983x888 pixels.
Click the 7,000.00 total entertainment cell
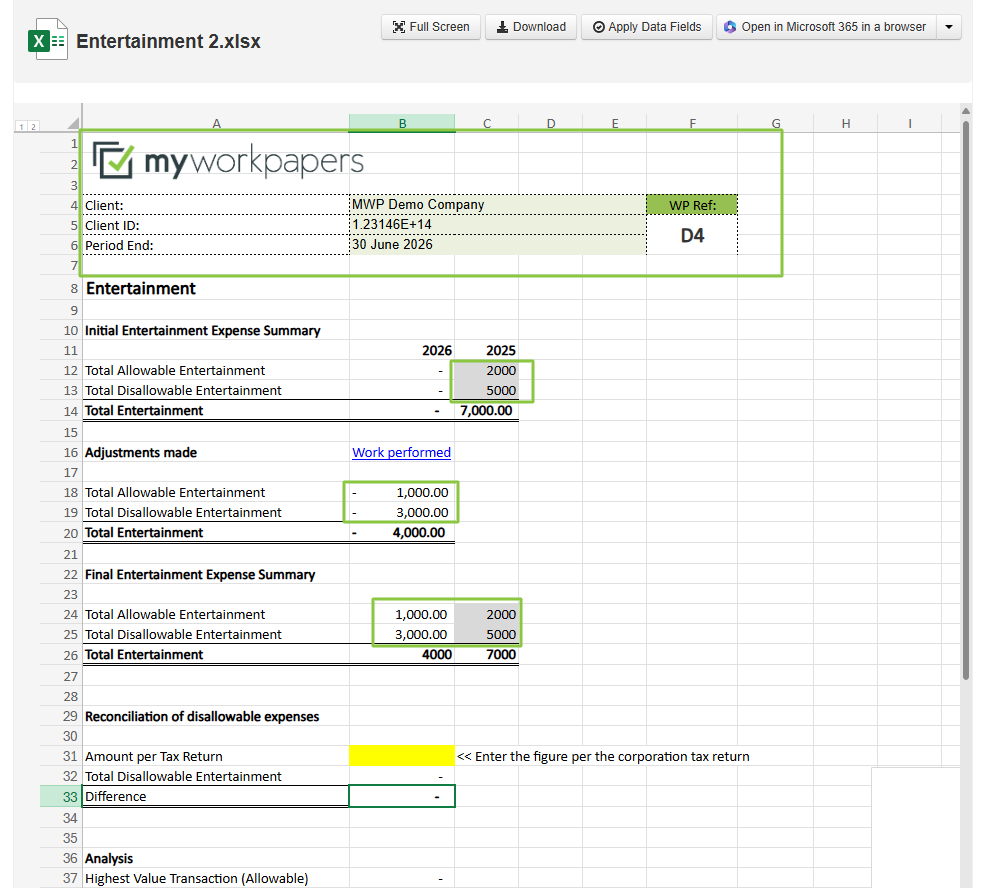(x=486, y=411)
